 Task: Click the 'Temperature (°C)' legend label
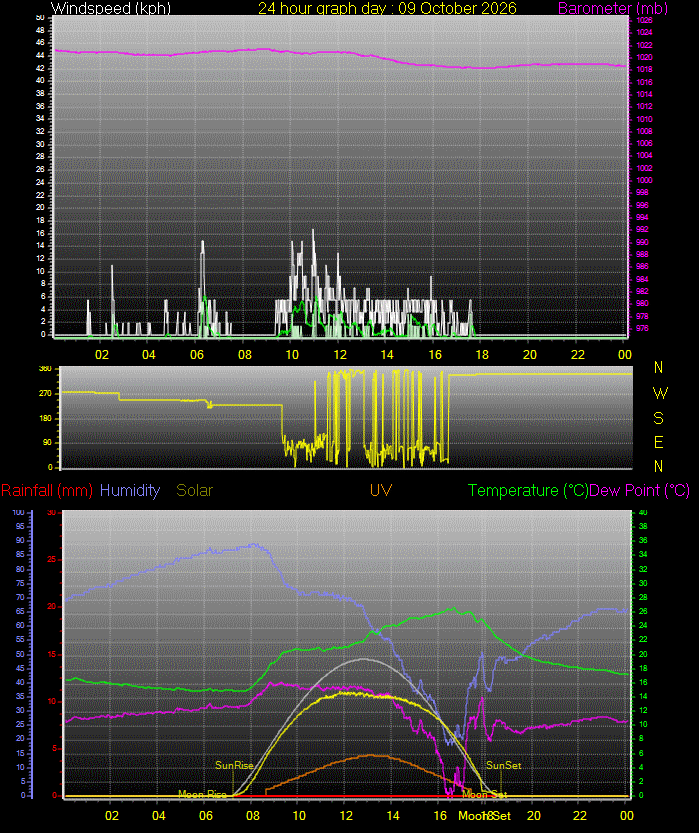pos(528,490)
